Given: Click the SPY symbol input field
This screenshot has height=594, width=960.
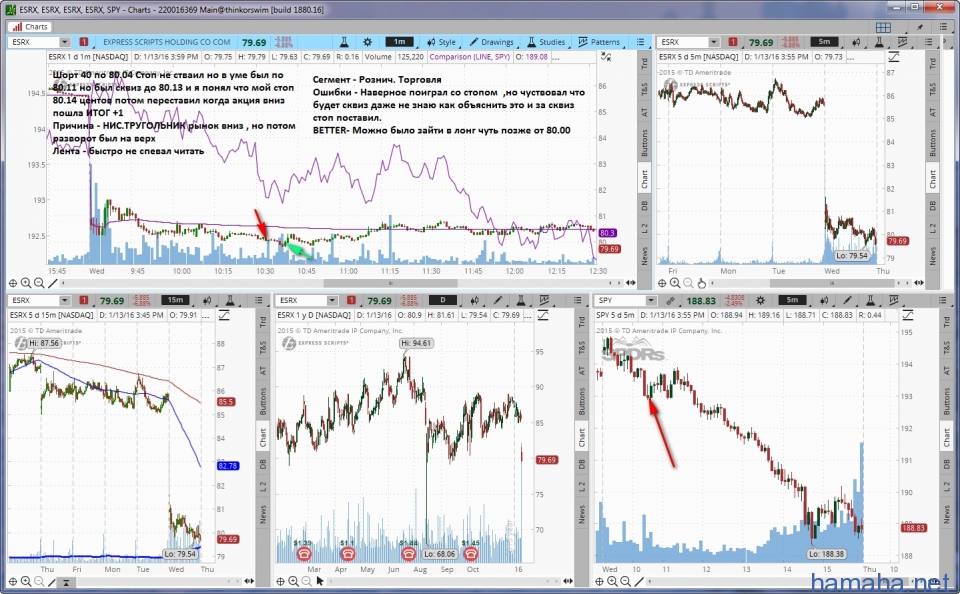Looking at the screenshot, I should pos(621,300).
